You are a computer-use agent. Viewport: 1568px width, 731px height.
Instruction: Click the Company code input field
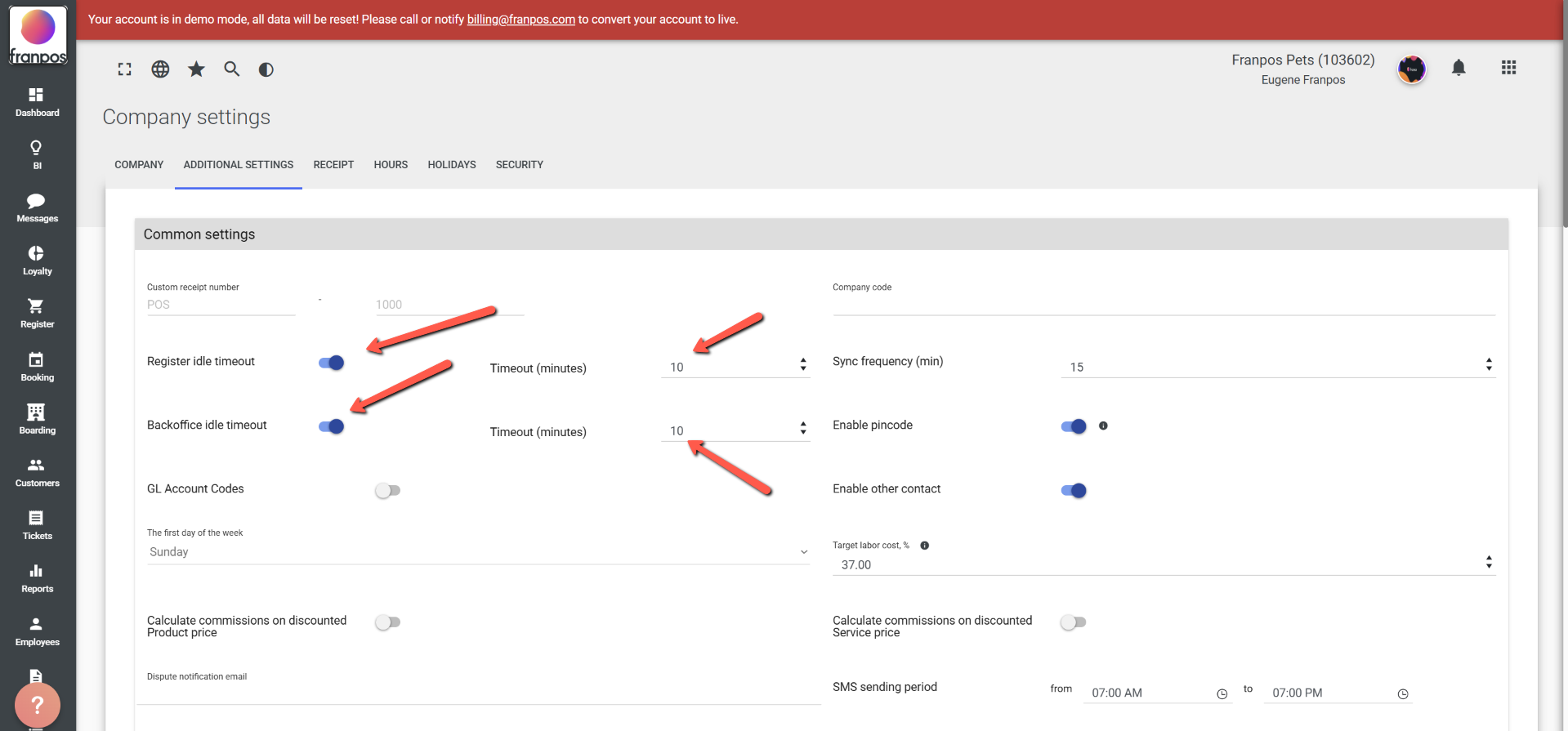[1163, 305]
